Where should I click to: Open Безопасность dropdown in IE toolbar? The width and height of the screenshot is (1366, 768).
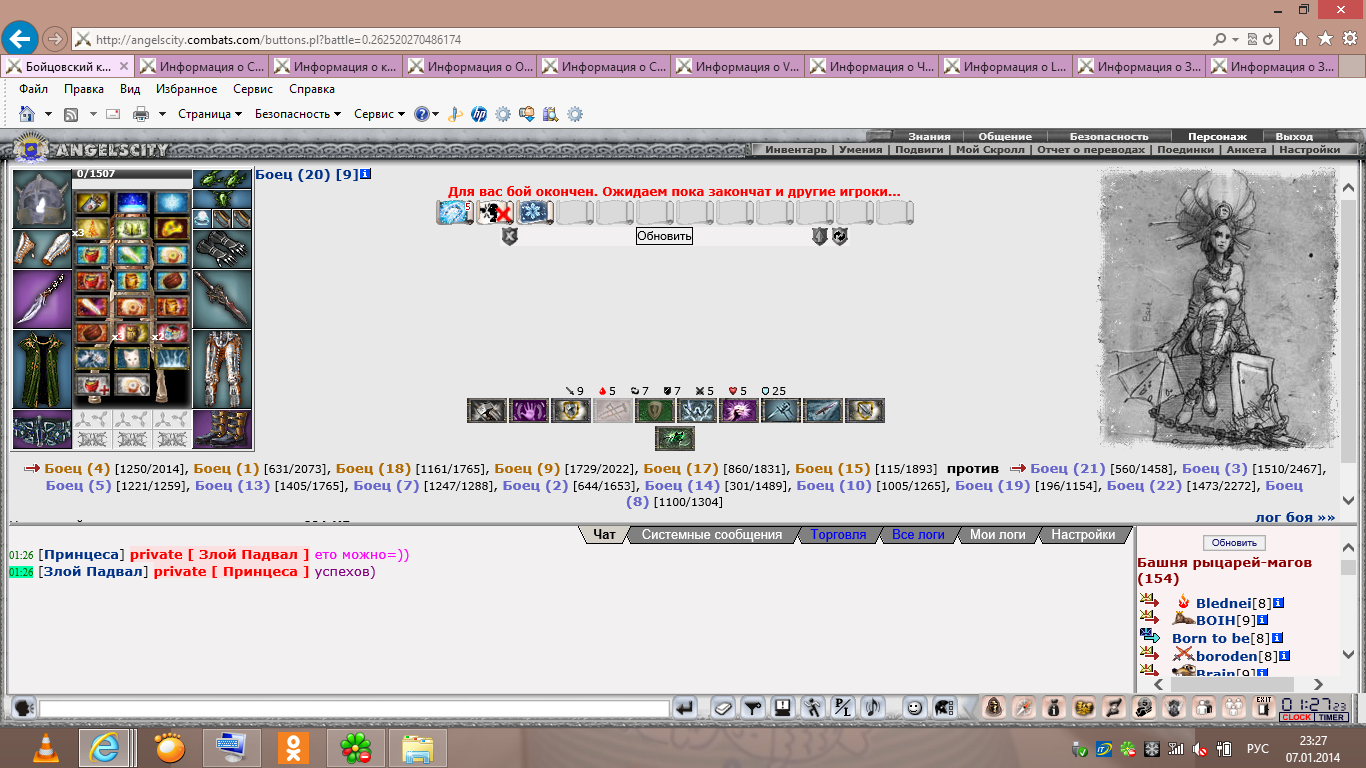[x=298, y=114]
